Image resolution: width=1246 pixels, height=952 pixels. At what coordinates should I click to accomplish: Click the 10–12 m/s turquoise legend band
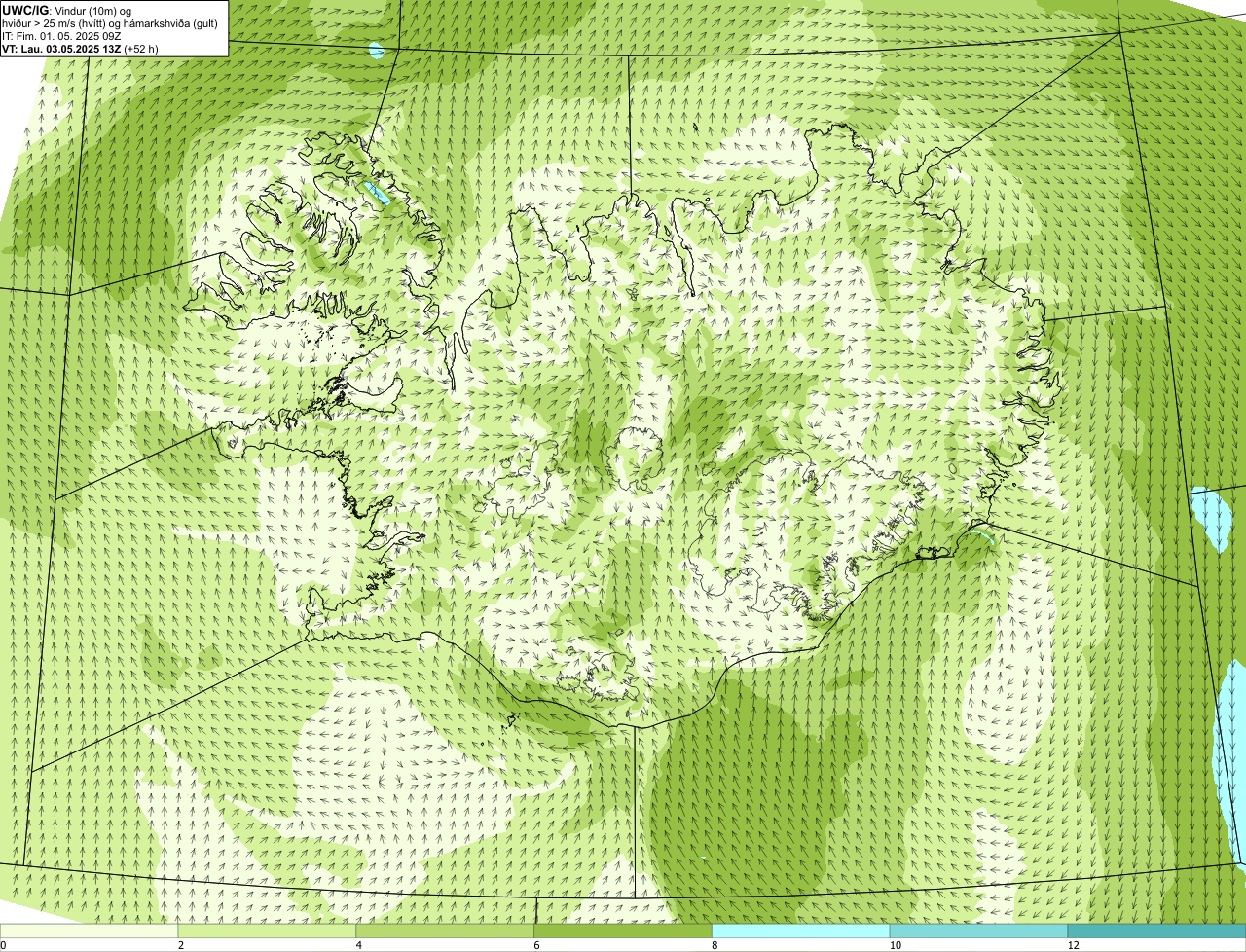pyautogui.click(x=978, y=931)
